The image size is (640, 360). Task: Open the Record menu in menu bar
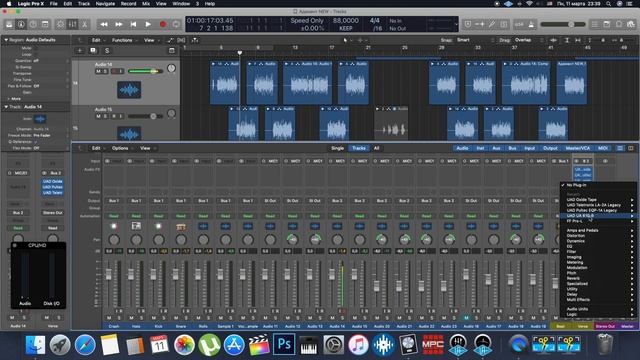(x=128, y=4)
